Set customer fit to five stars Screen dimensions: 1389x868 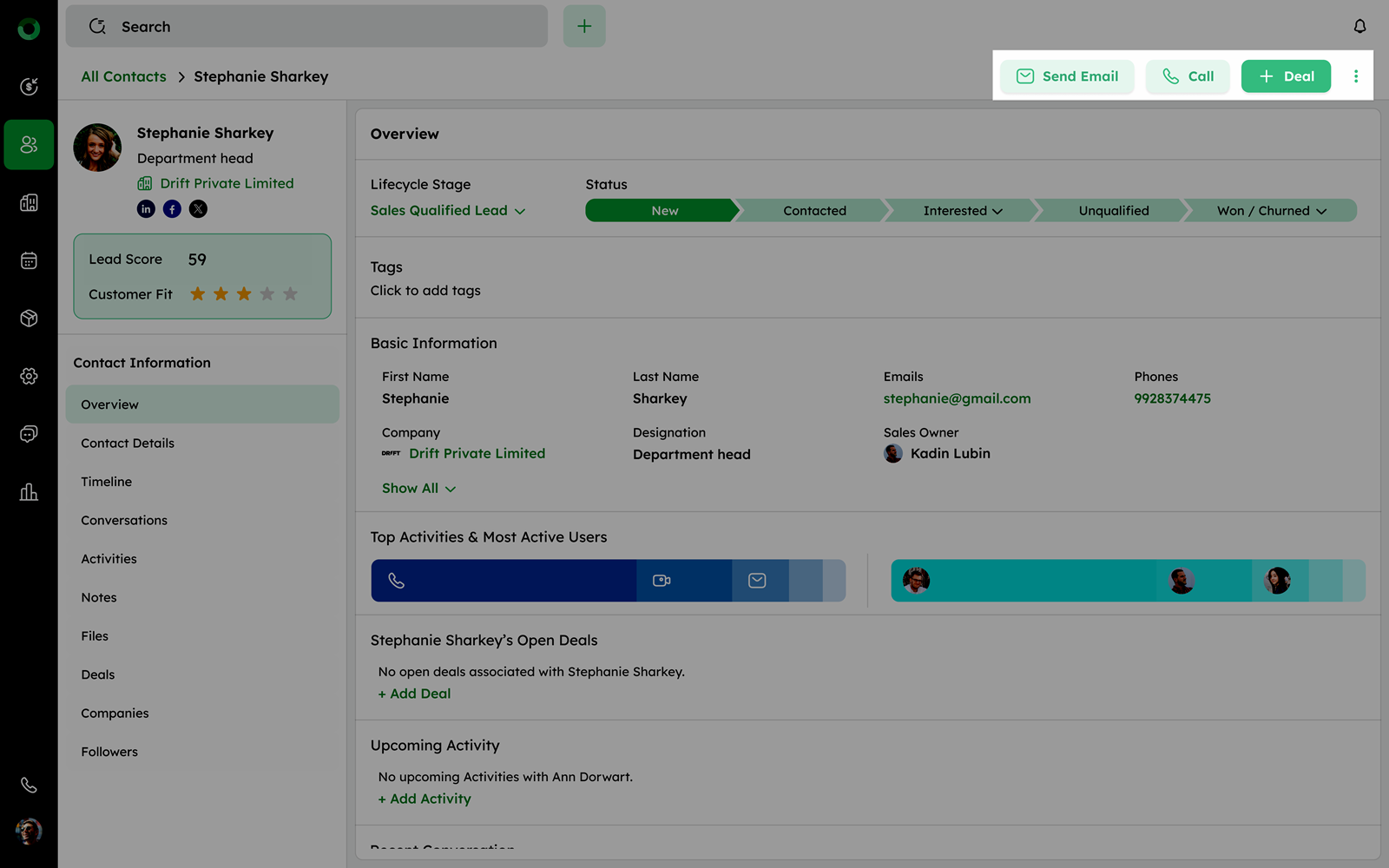[x=290, y=294]
